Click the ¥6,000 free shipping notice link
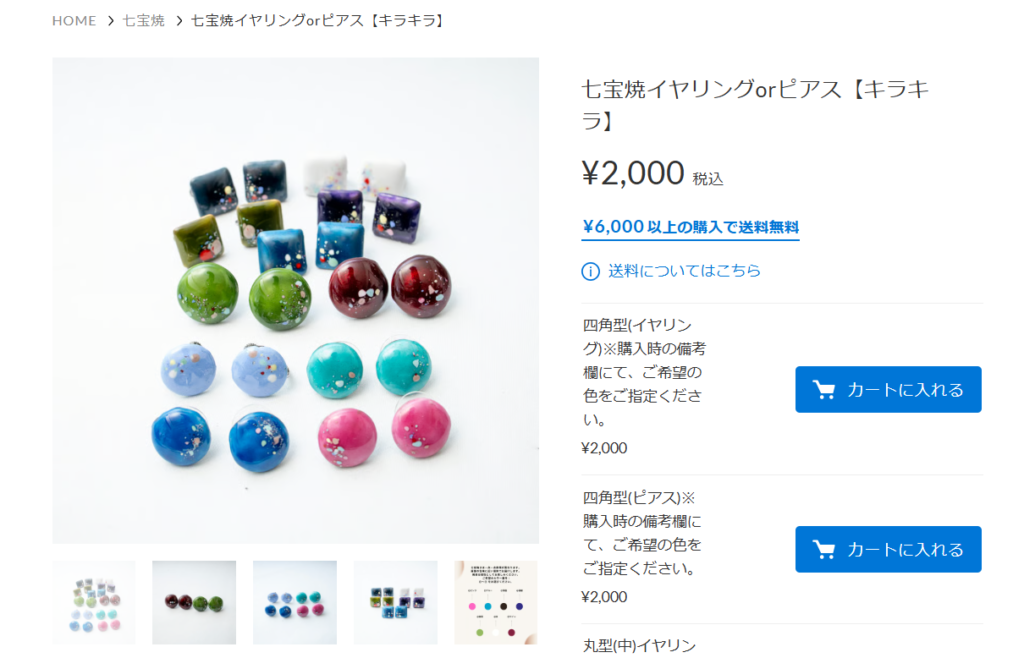1024x658 pixels. 690,227
